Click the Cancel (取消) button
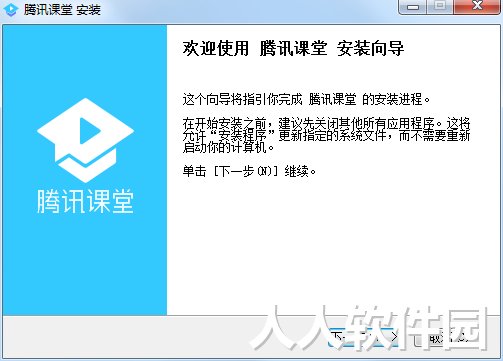Screen dimensions: 503x361 (x=449, y=337)
